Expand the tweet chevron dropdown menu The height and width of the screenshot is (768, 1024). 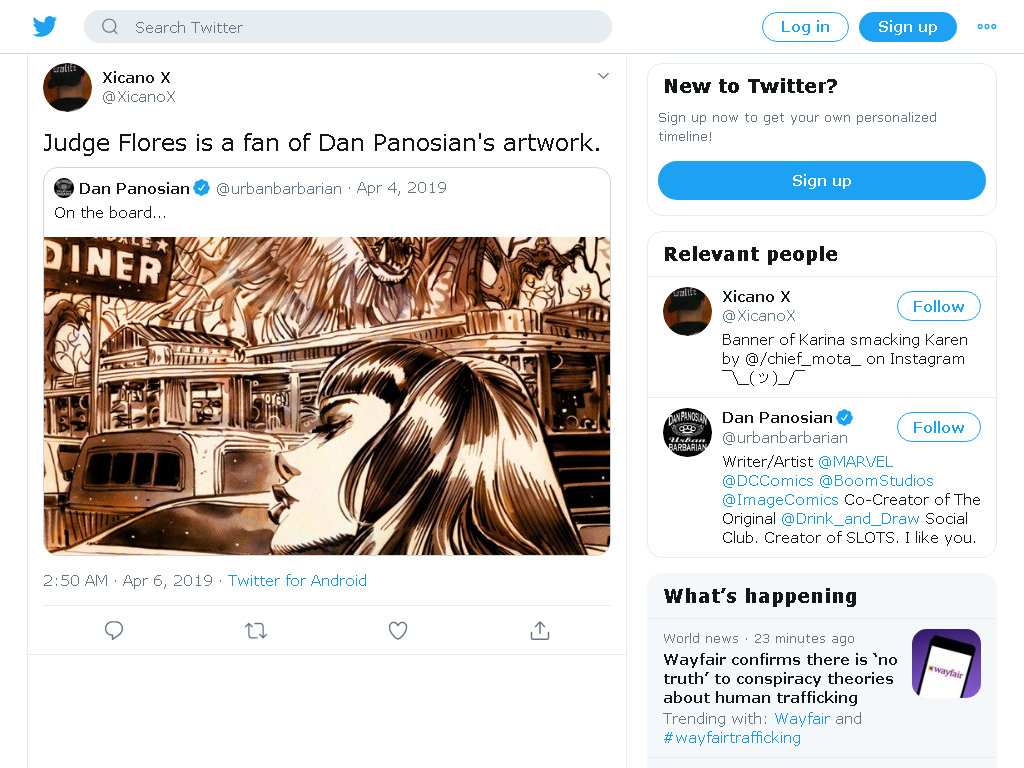point(603,76)
